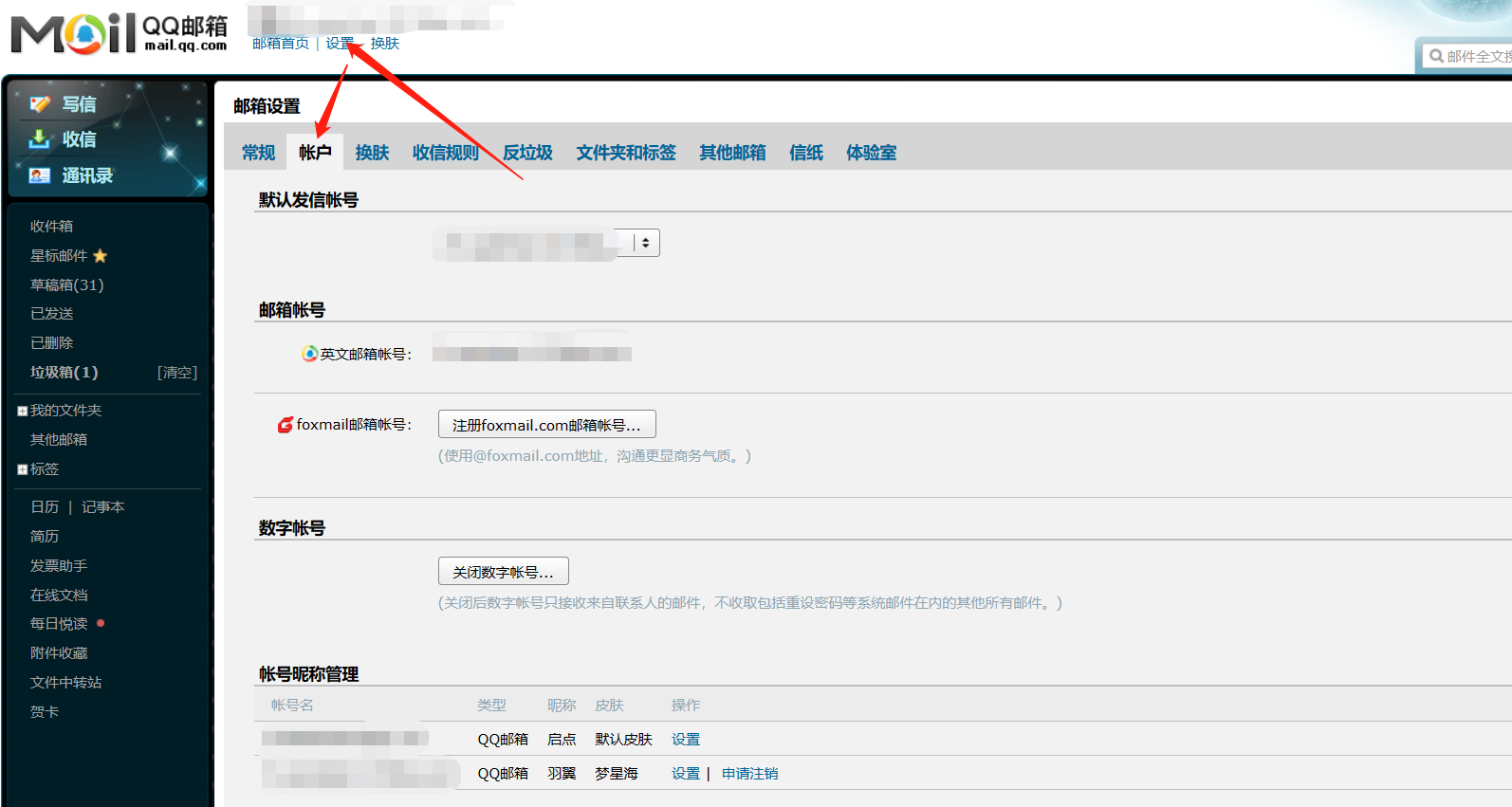Open the 简历 sidebar item

click(x=45, y=537)
